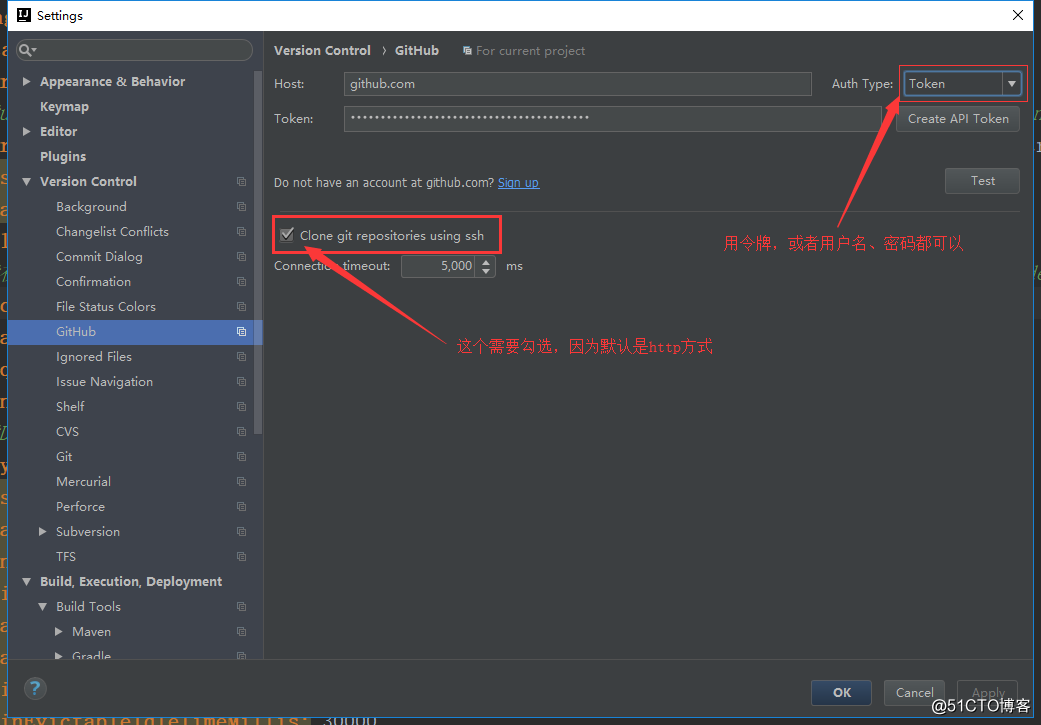Open Ignored Files settings
Screen dimensions: 1041x725
click(94, 357)
